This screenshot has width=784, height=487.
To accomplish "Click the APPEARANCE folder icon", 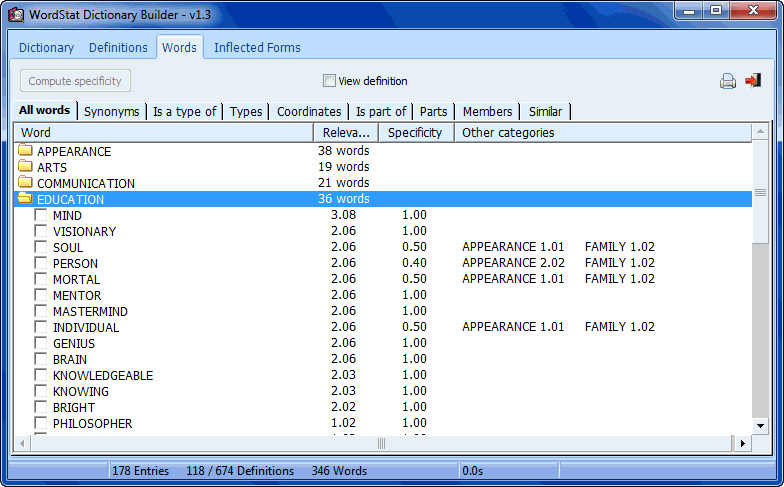I will pyautogui.click(x=25, y=151).
